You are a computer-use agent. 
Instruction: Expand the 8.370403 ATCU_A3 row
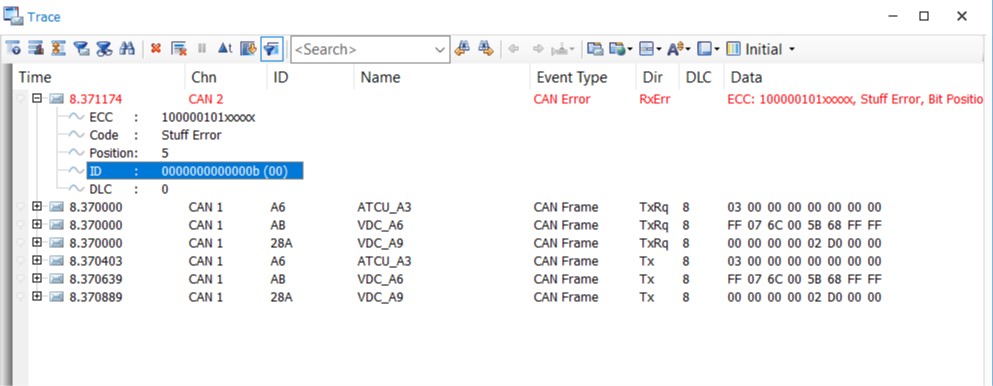click(37, 261)
